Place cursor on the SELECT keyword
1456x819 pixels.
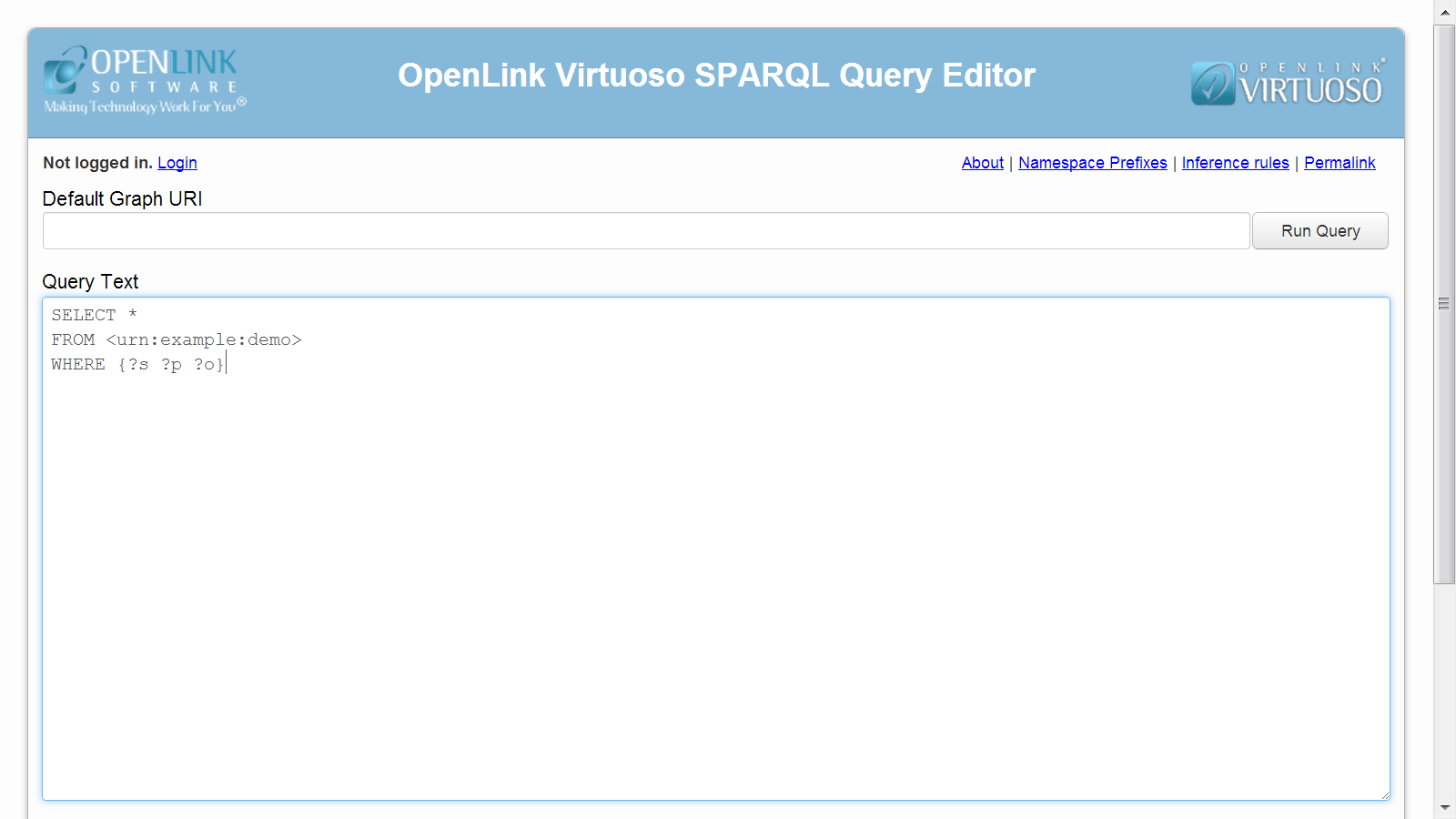point(84,315)
